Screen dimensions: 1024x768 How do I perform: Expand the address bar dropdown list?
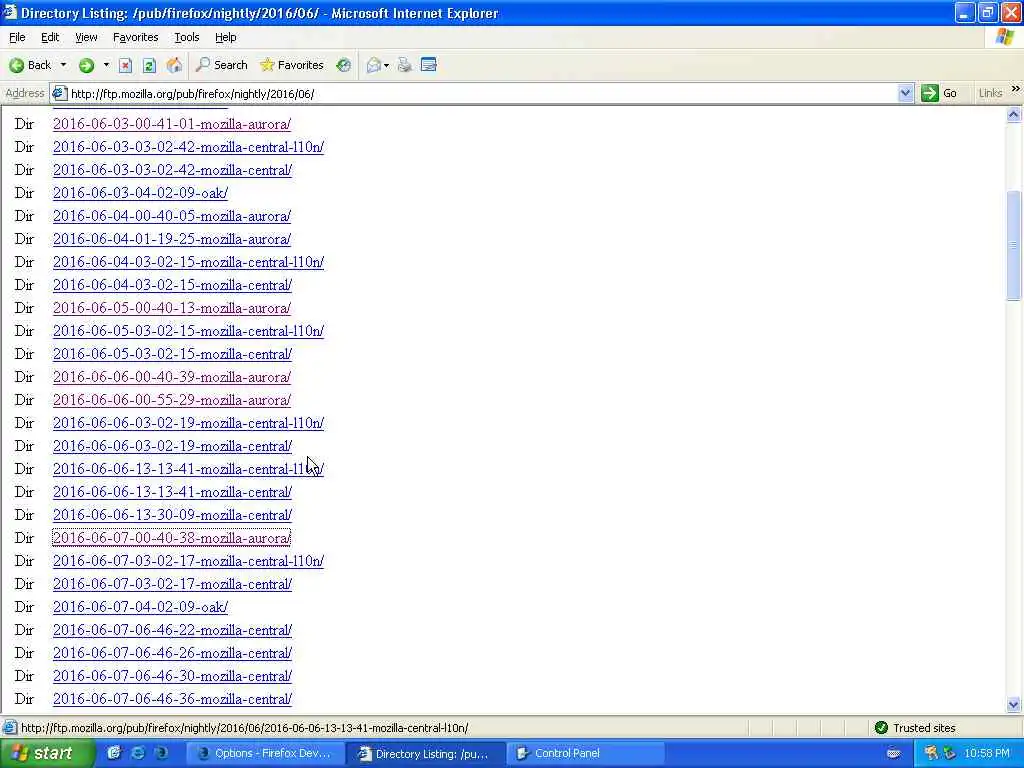[905, 93]
